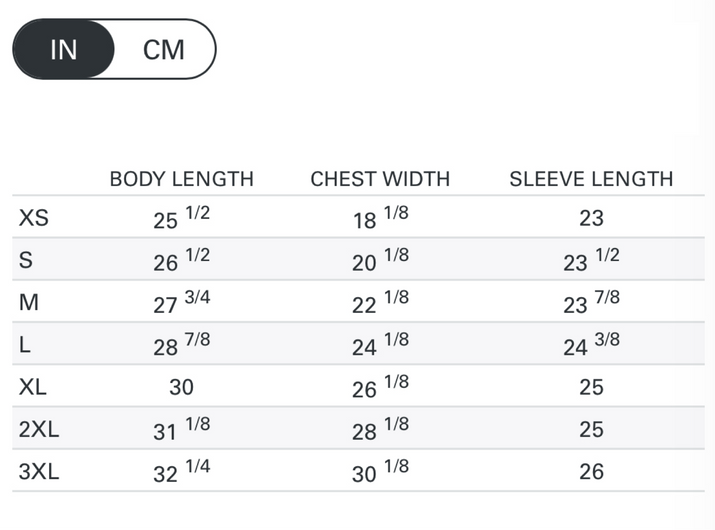This screenshot has height=530, width=715.
Task: Click S sleeve length 23 1/2
Action: tap(591, 260)
